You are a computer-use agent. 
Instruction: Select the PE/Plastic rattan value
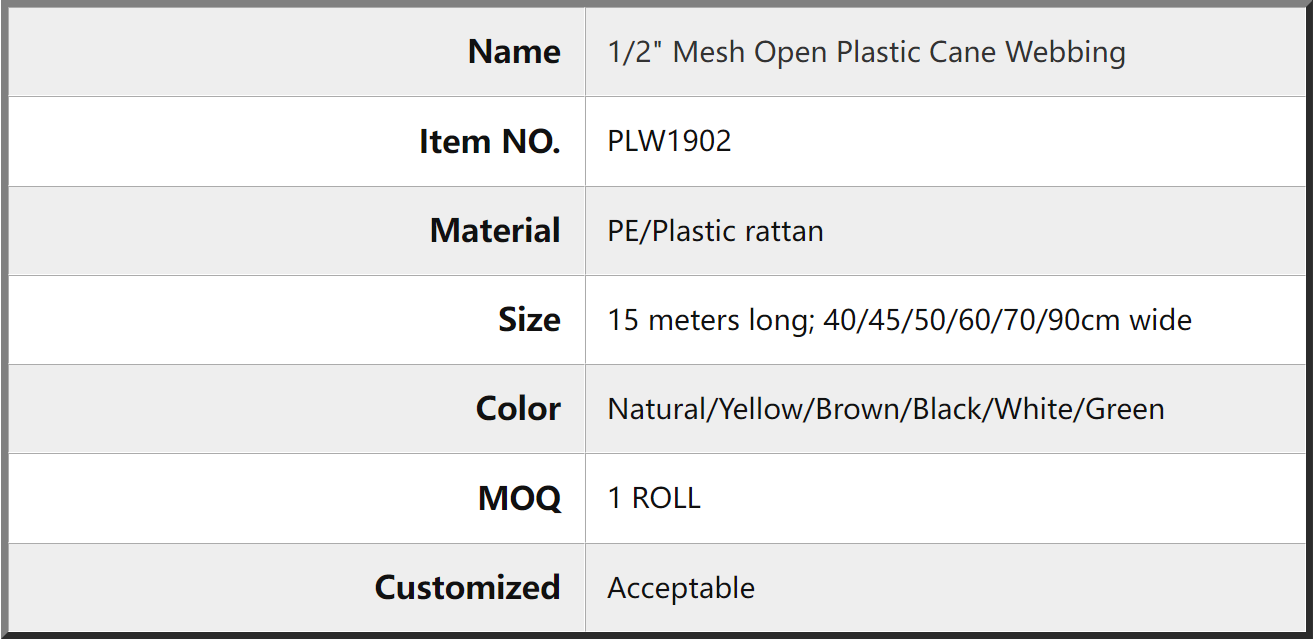[x=716, y=231]
